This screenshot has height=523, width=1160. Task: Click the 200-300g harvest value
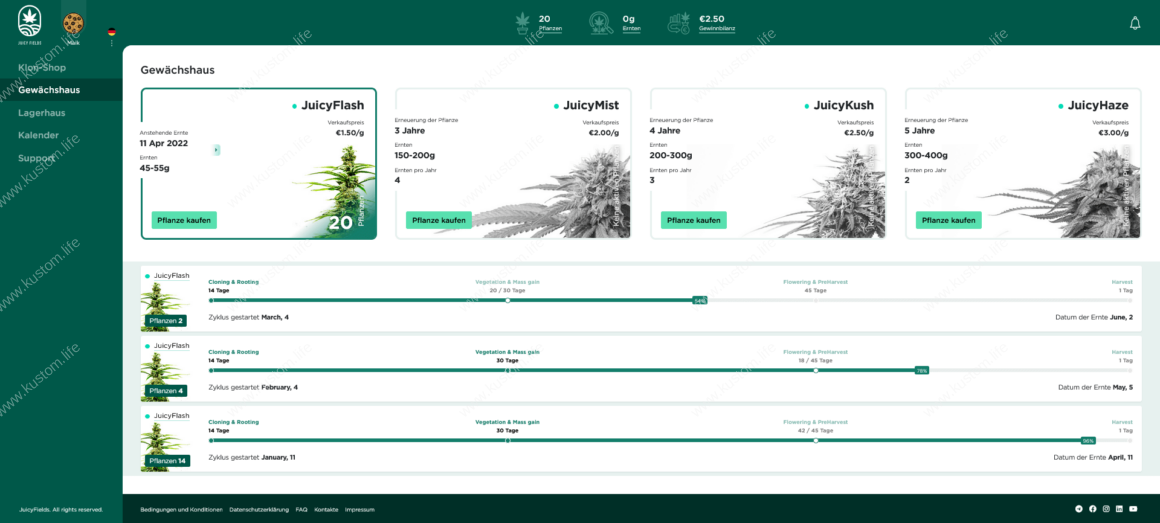[671, 155]
